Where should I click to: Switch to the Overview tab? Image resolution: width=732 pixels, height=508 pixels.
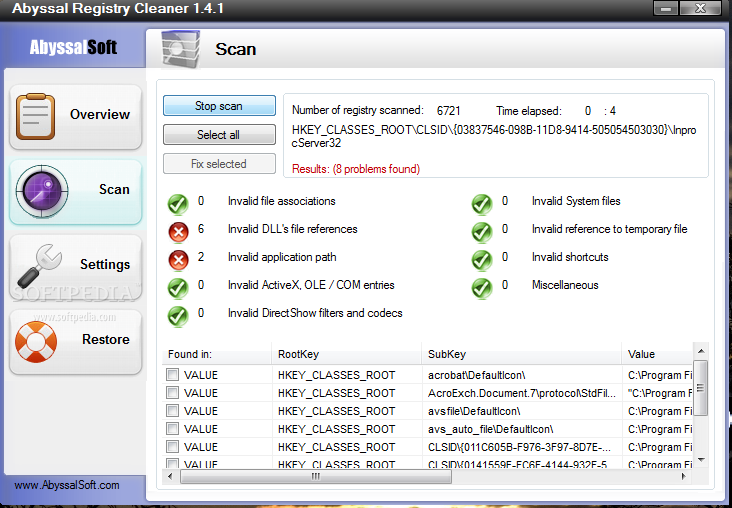pos(76,117)
